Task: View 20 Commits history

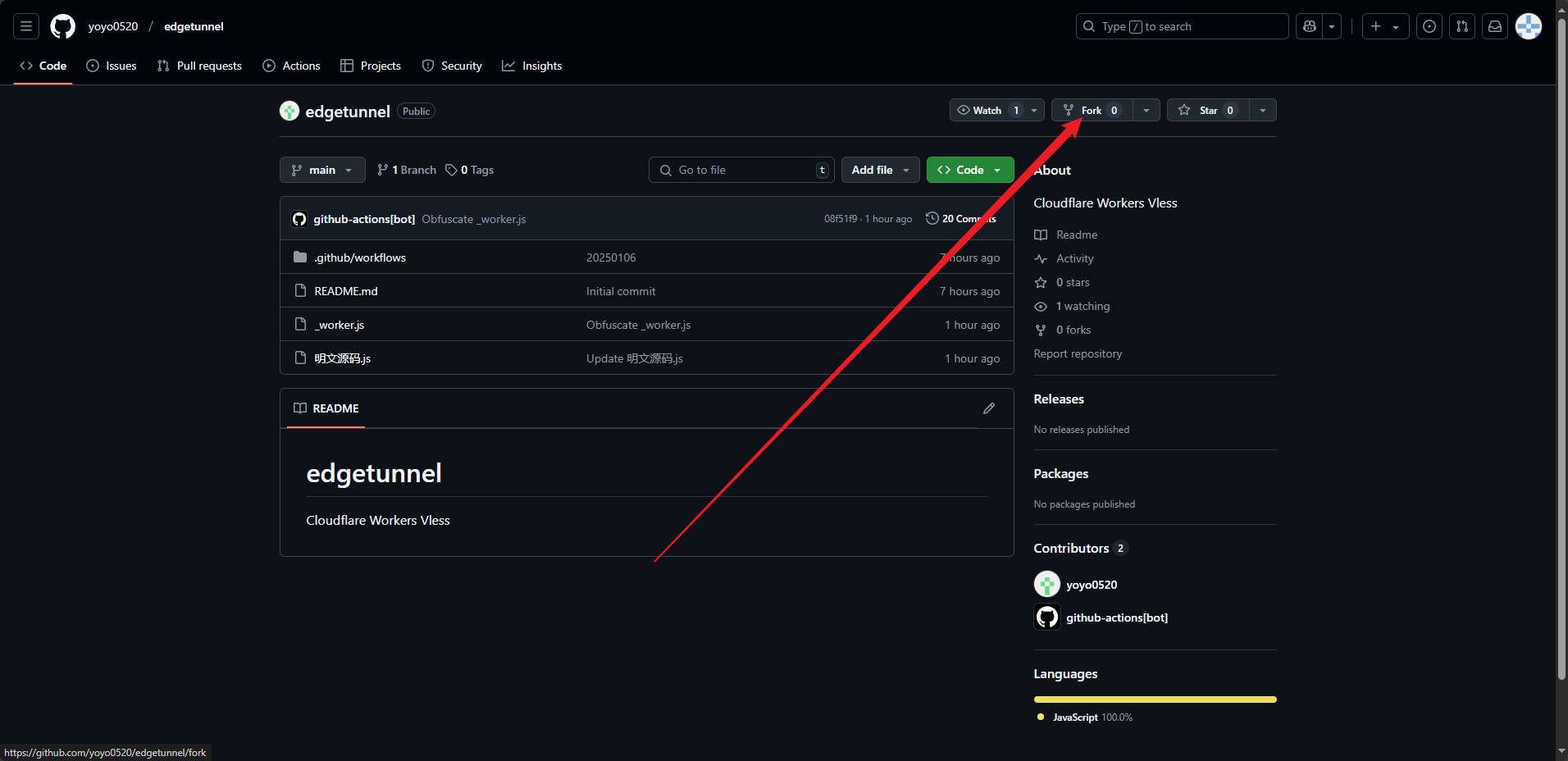Action: pyautogui.click(x=961, y=219)
